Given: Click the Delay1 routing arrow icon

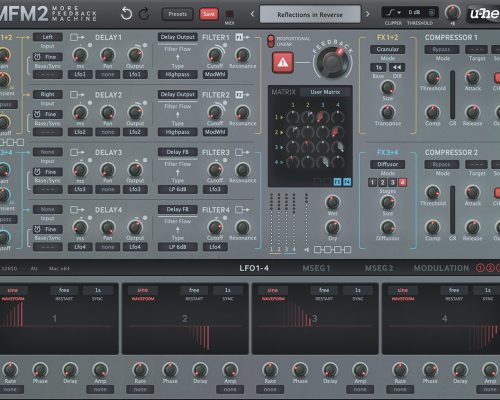Looking at the screenshot, I should (x=77, y=37).
